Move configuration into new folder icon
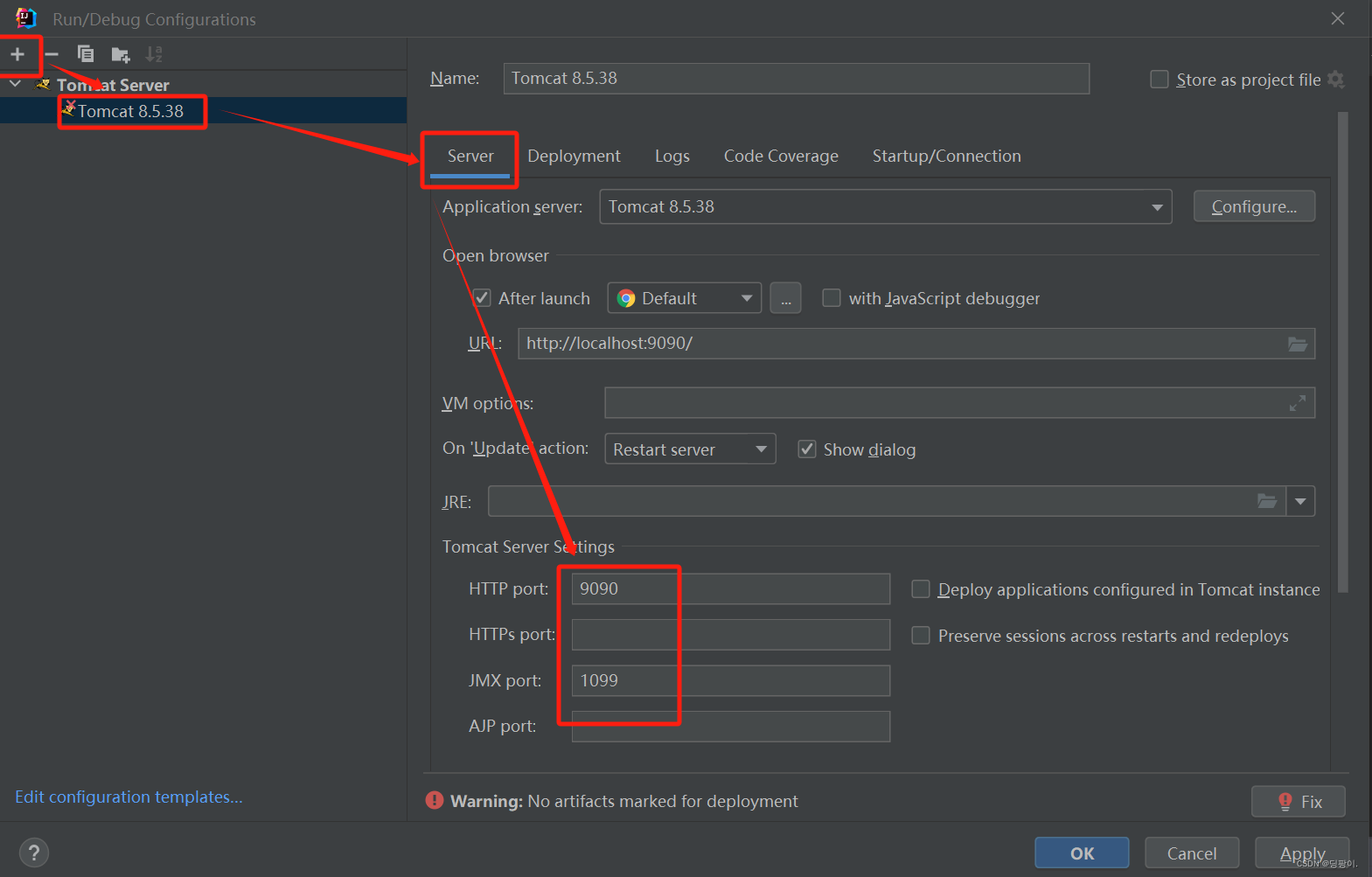This screenshot has width=1372, height=877. click(x=121, y=55)
